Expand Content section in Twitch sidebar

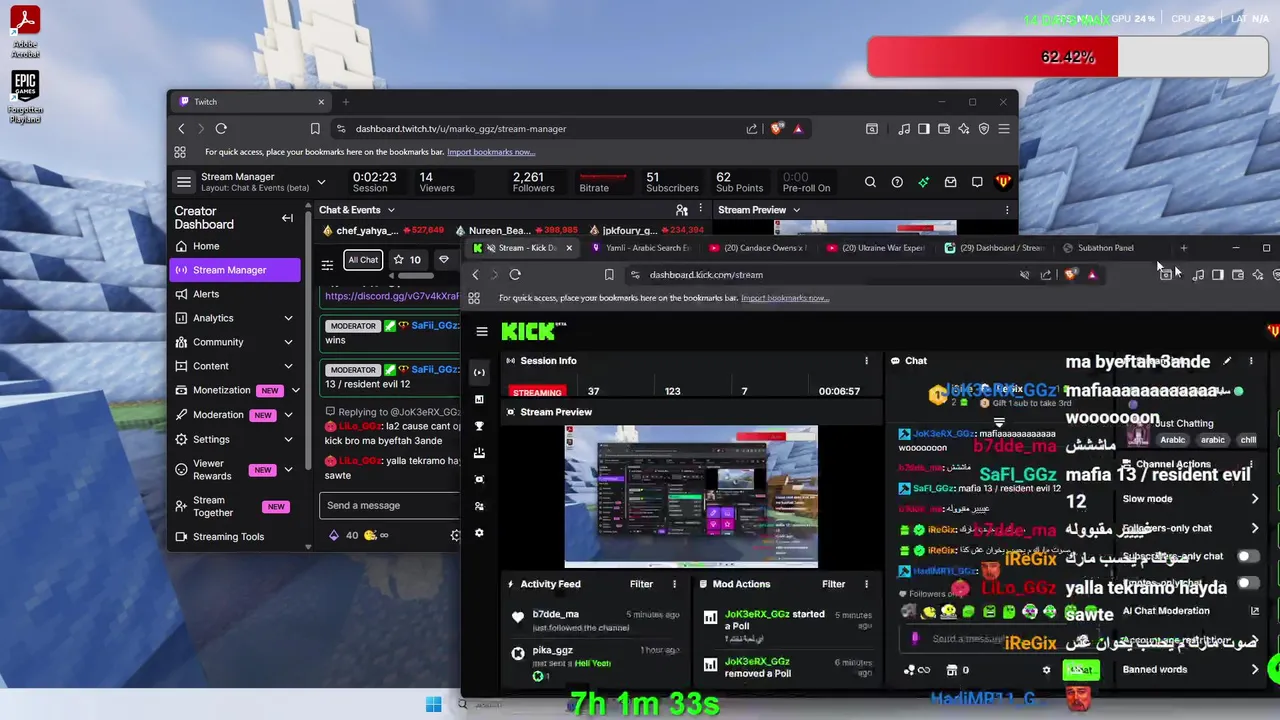(288, 366)
